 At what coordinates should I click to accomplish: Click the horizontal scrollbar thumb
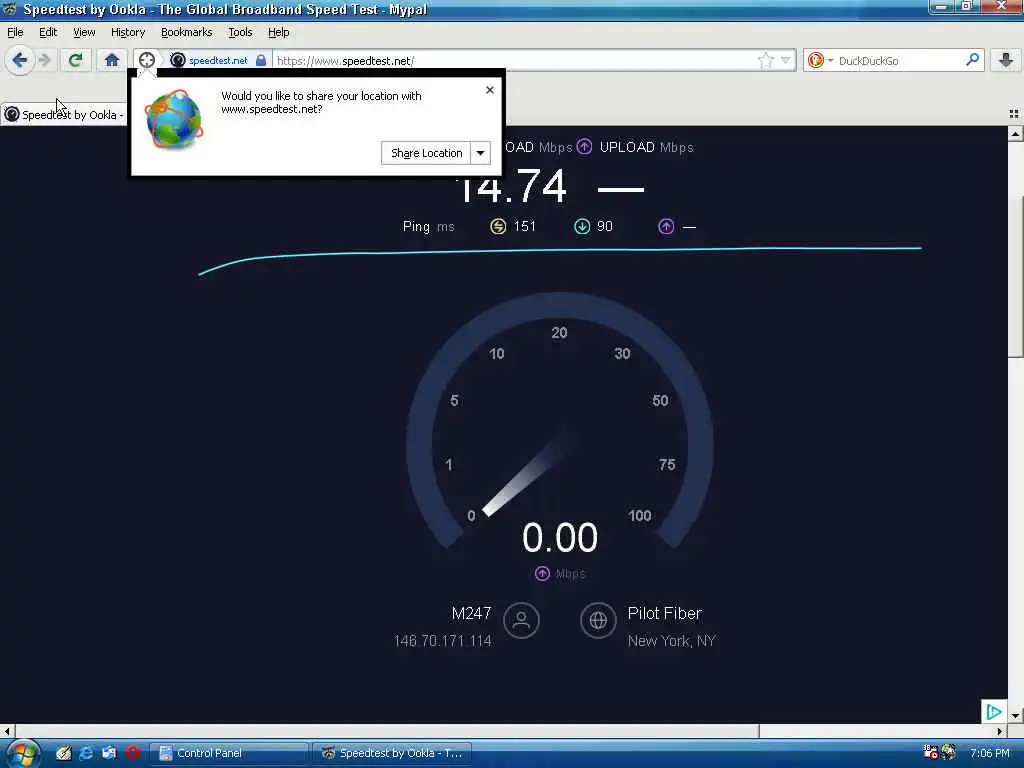[387, 731]
